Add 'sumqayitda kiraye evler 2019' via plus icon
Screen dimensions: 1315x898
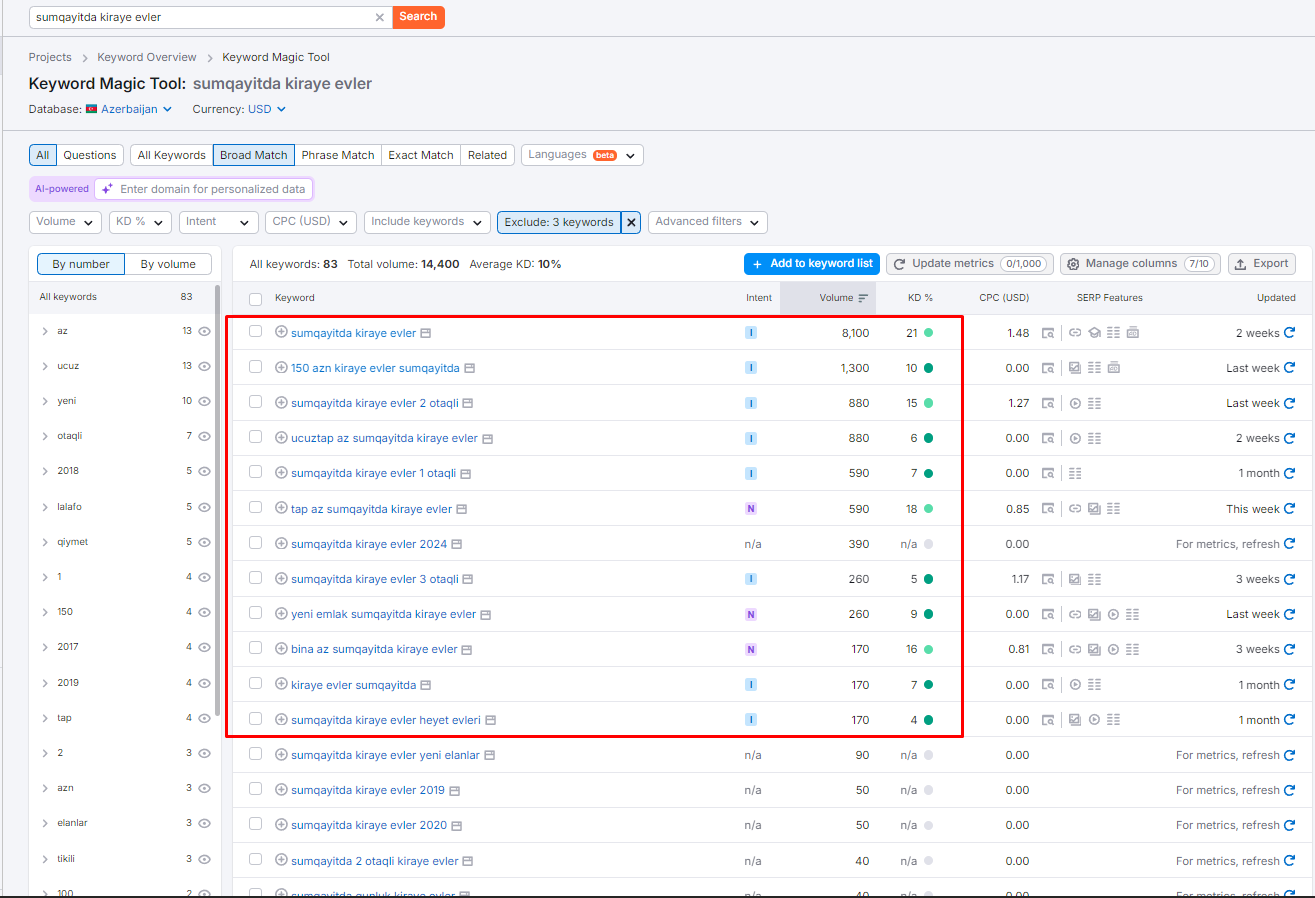coord(281,790)
